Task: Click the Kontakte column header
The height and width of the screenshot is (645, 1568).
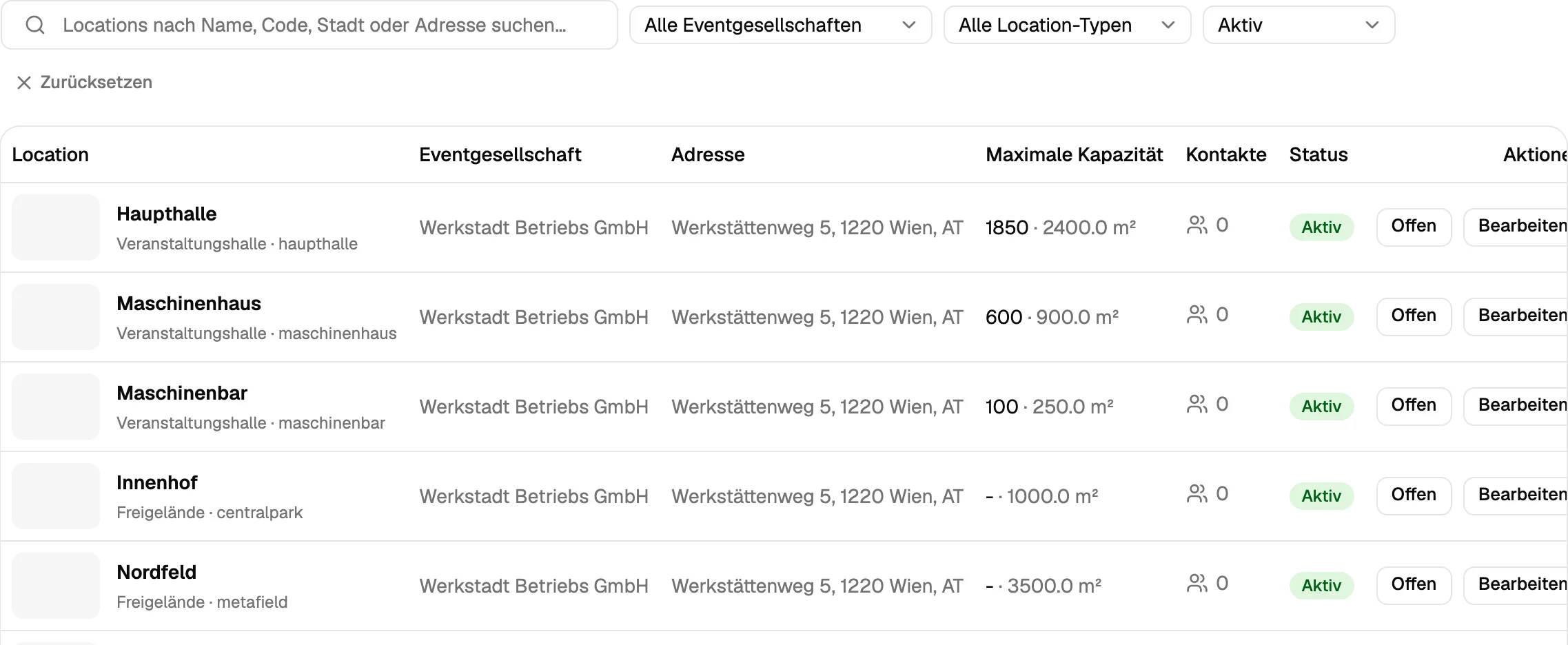Action: click(x=1226, y=155)
